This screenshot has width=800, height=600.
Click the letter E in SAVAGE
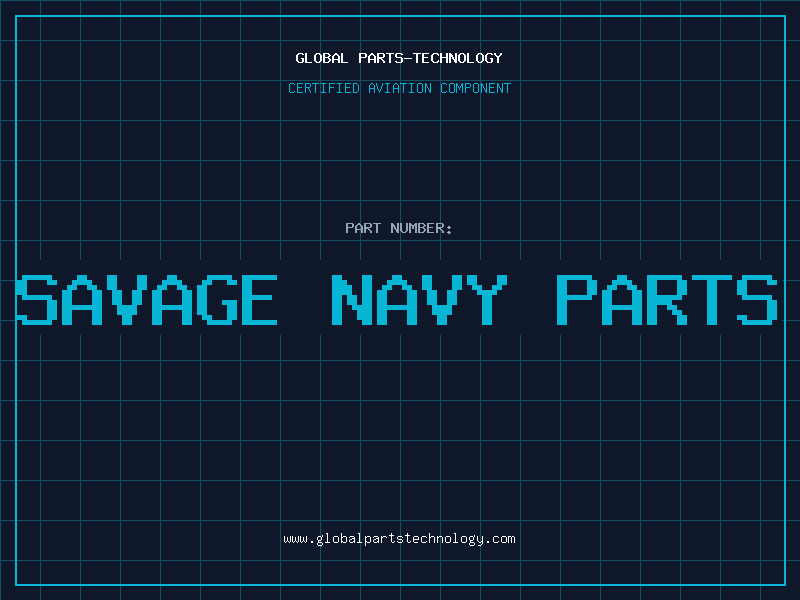[x=259, y=300]
